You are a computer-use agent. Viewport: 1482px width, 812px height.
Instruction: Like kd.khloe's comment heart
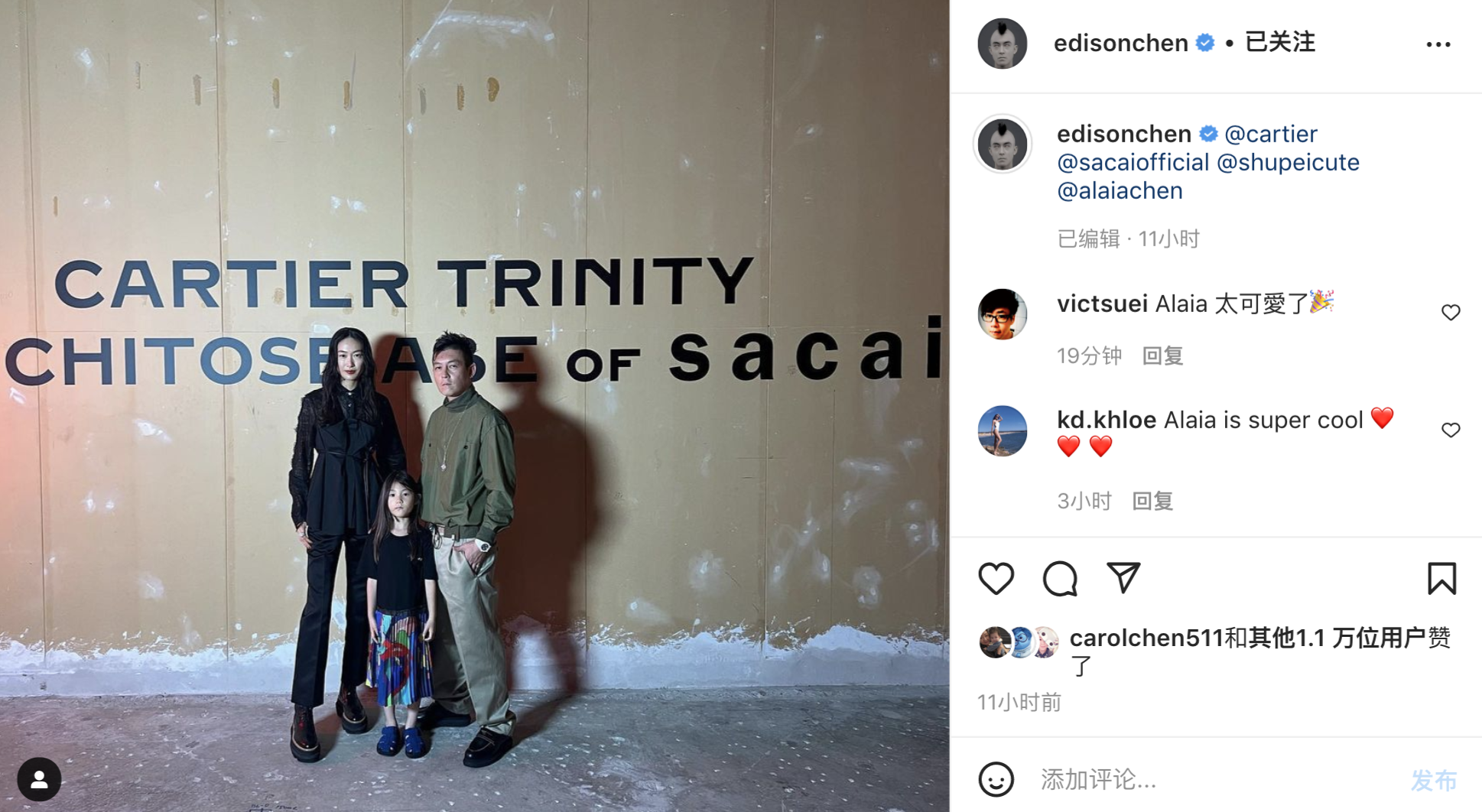click(x=1451, y=430)
